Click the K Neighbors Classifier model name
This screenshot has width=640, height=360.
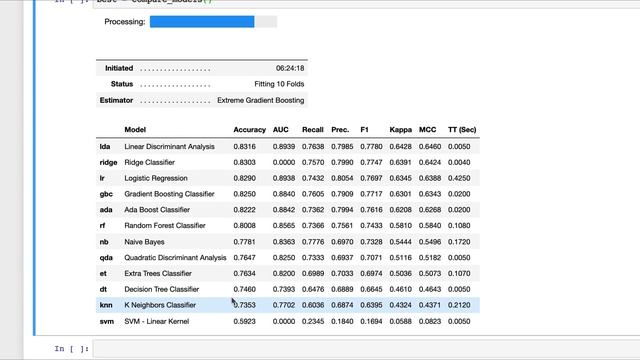160,305
